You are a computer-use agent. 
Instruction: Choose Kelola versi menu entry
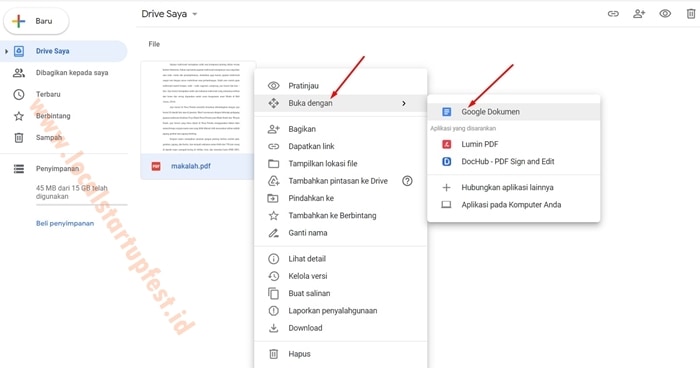pyautogui.click(x=341, y=276)
